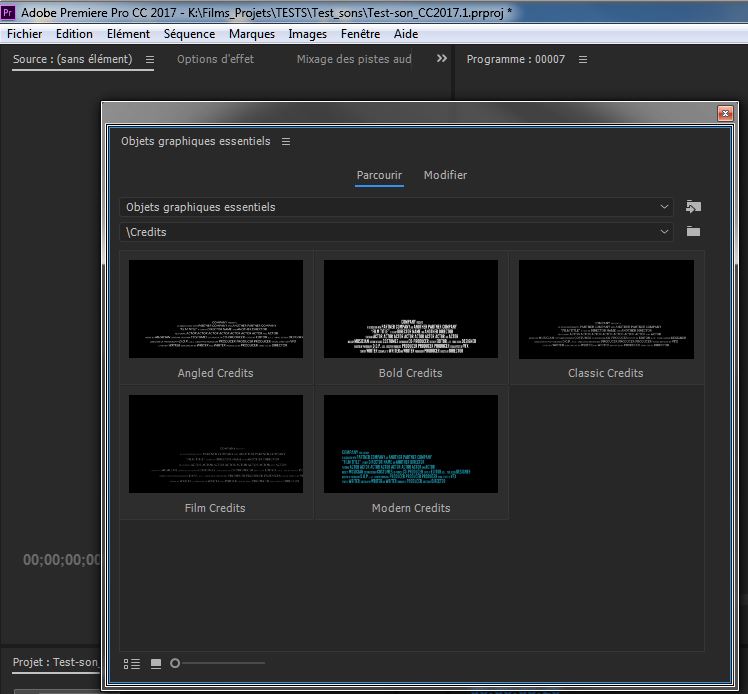Open the Options d'effet panel tab
The width and height of the screenshot is (748, 694).
(215, 59)
